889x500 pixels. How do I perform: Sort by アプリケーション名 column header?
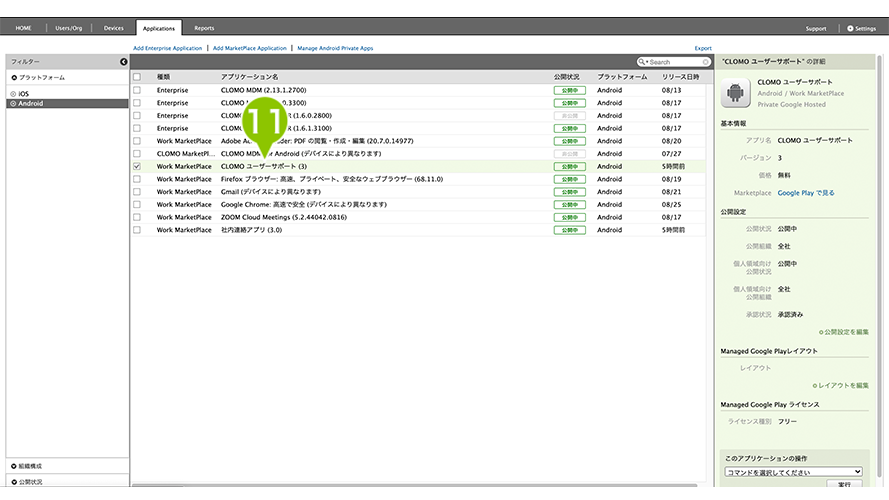click(249, 77)
